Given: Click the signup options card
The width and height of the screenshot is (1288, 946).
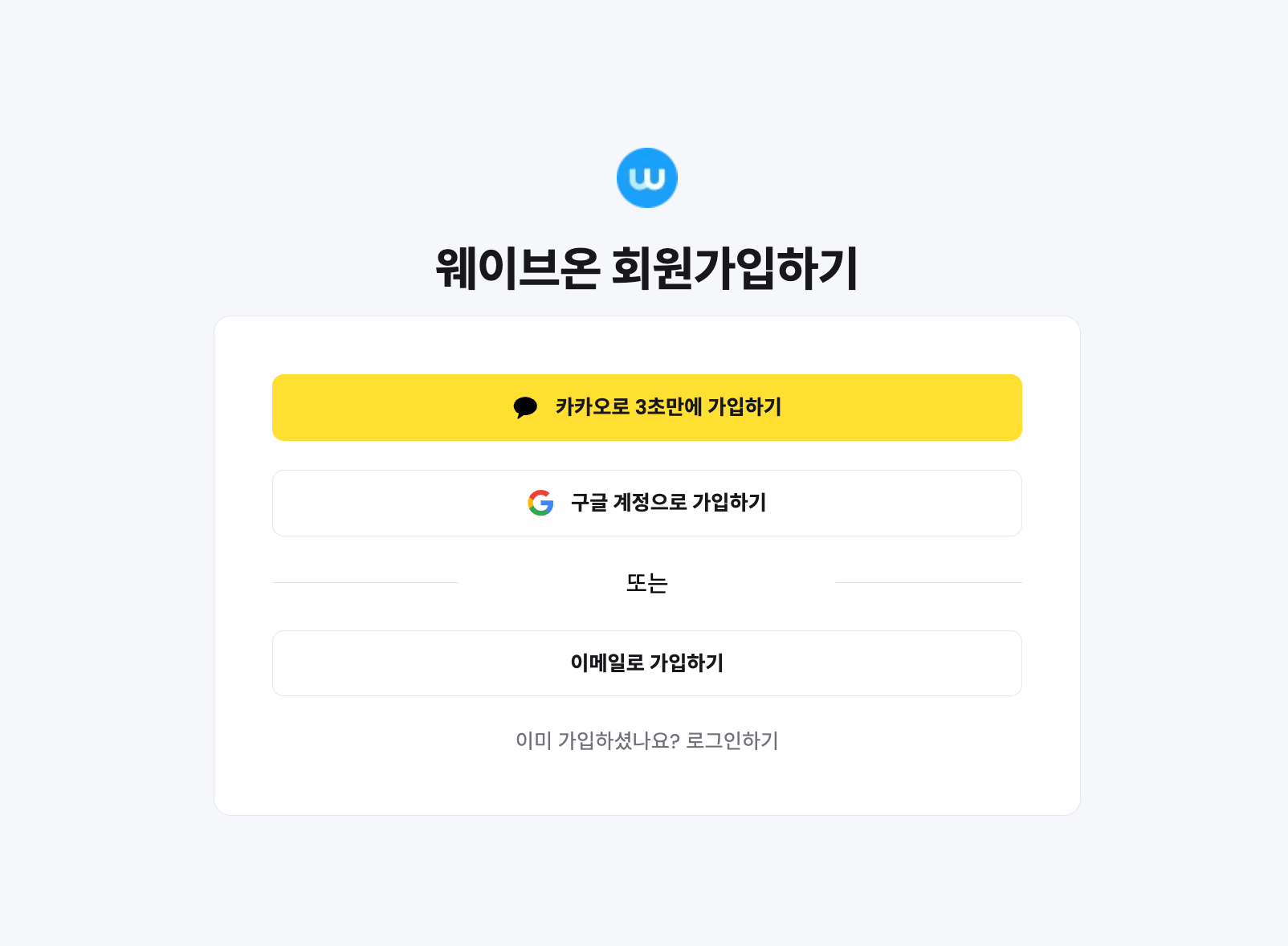Looking at the screenshot, I should click(646, 565).
